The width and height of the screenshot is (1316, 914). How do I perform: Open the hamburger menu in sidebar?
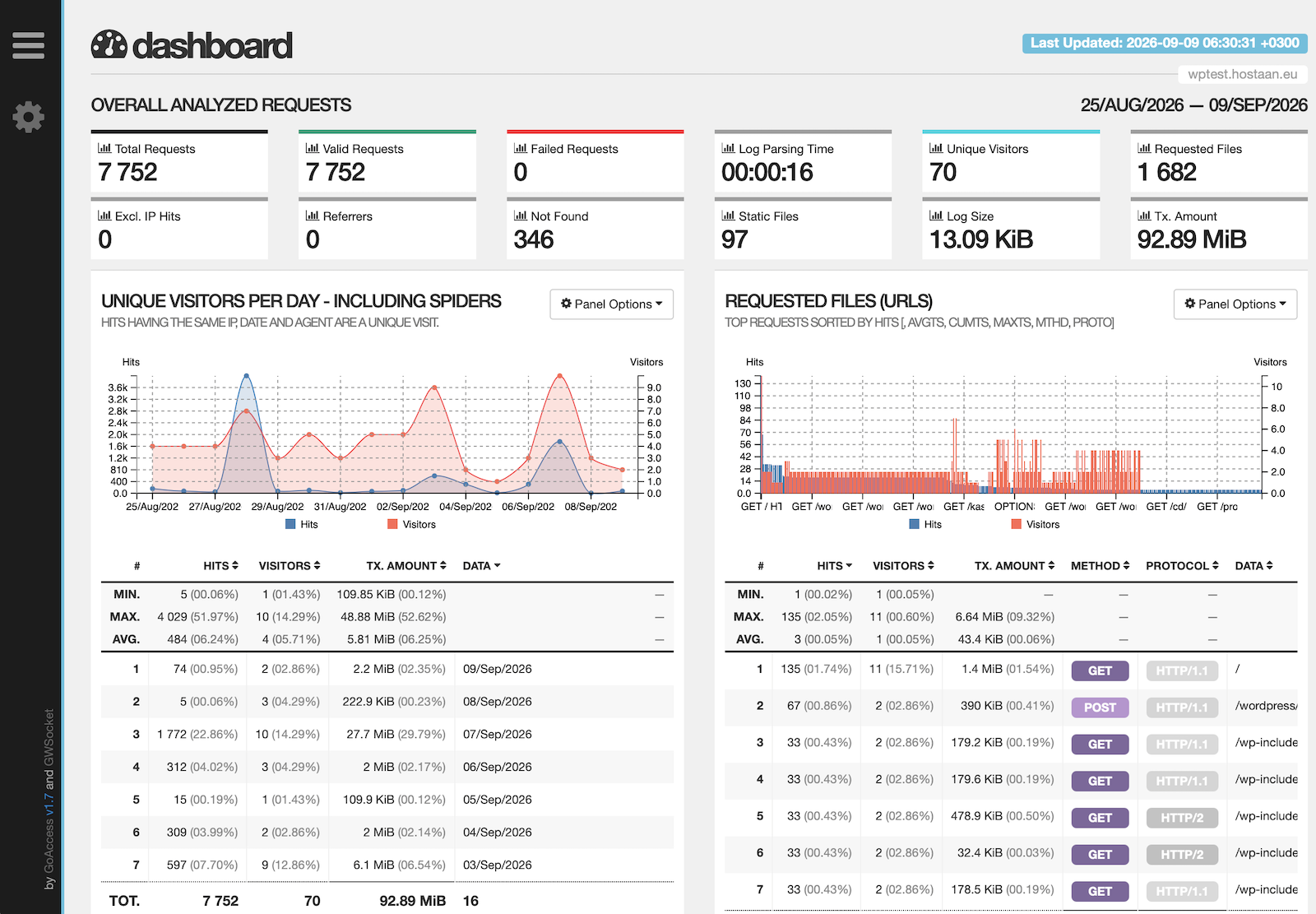29,45
